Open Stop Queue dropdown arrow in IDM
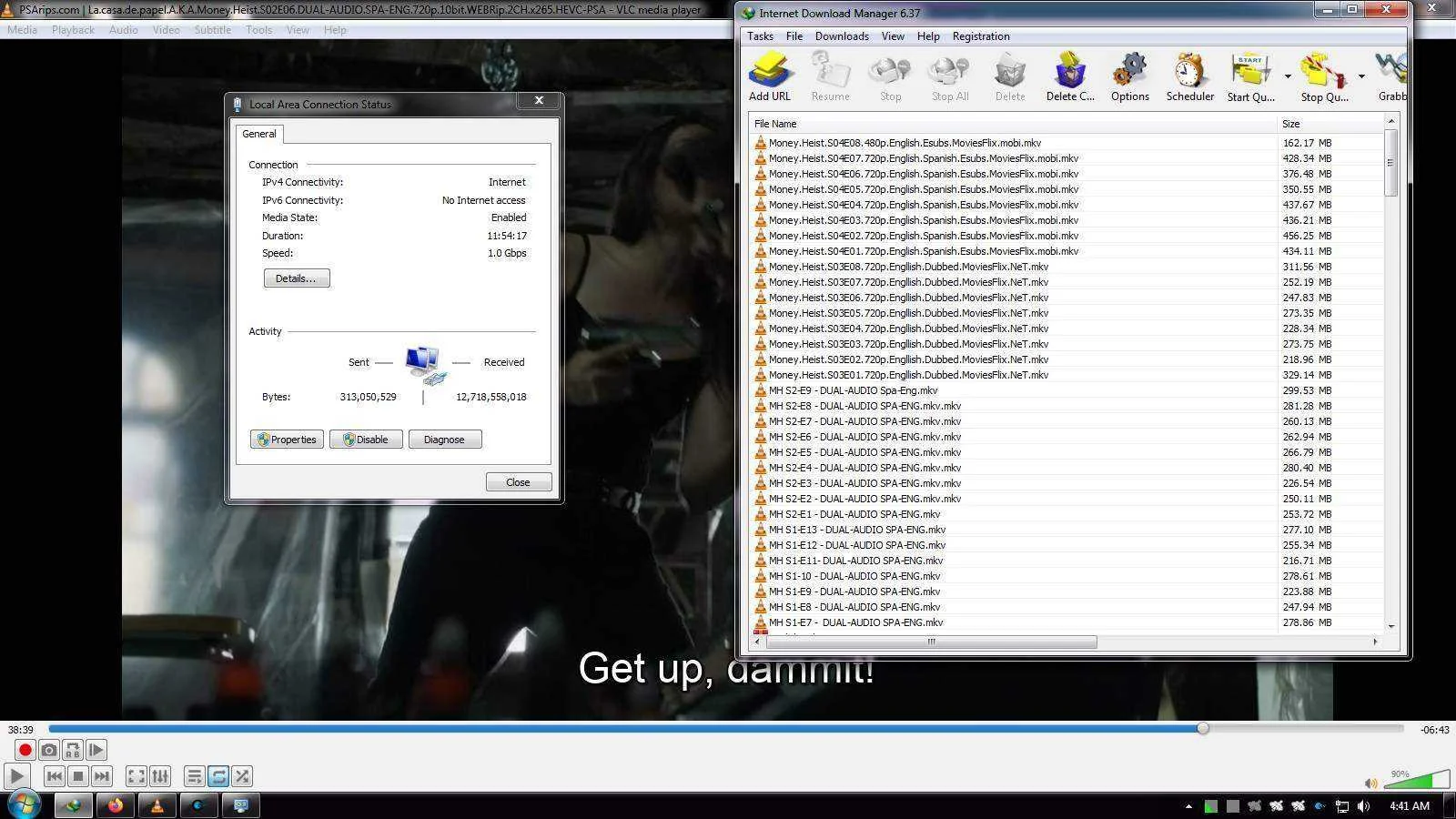Image resolution: width=1456 pixels, height=819 pixels. (1361, 76)
